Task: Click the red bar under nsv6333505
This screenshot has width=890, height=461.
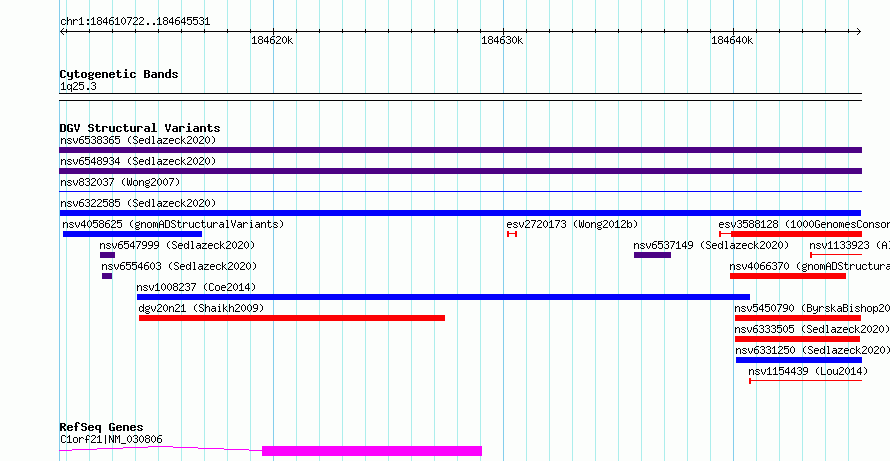Action: click(x=798, y=339)
